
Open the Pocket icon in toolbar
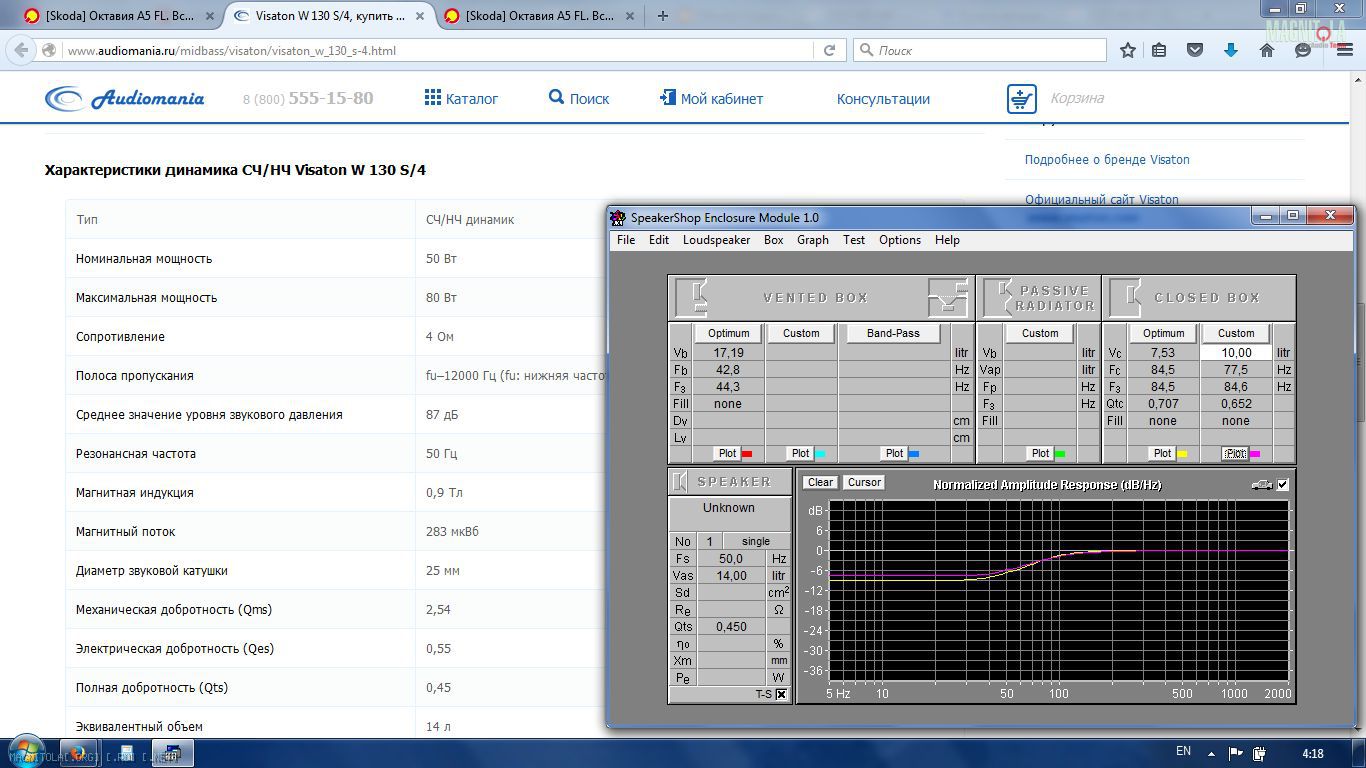[1194, 50]
